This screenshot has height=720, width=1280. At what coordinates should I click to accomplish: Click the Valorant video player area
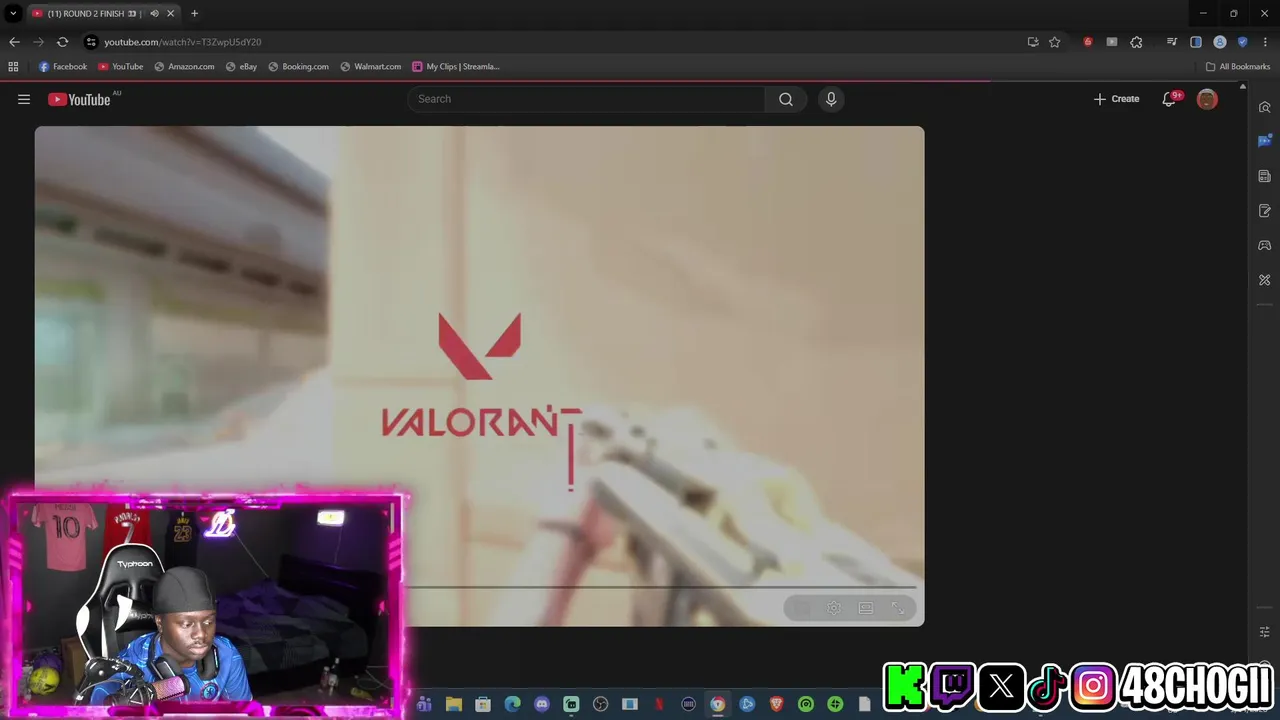480,376
